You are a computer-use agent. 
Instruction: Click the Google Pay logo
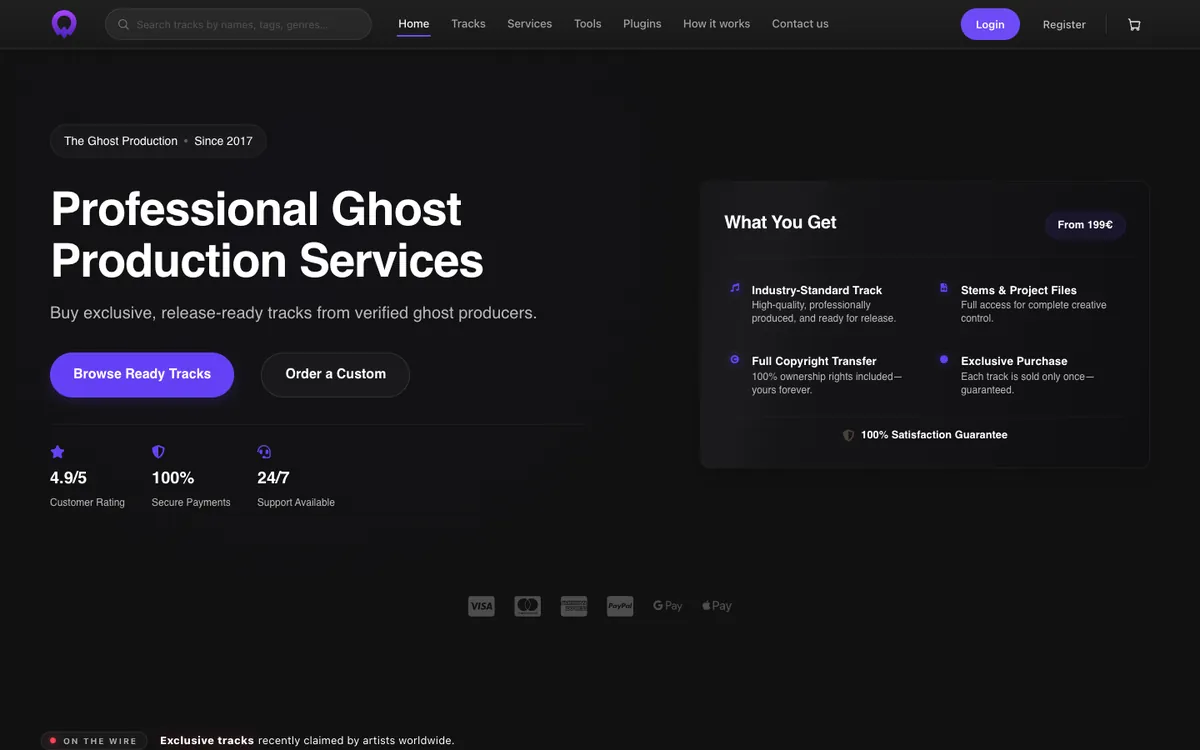click(x=667, y=606)
